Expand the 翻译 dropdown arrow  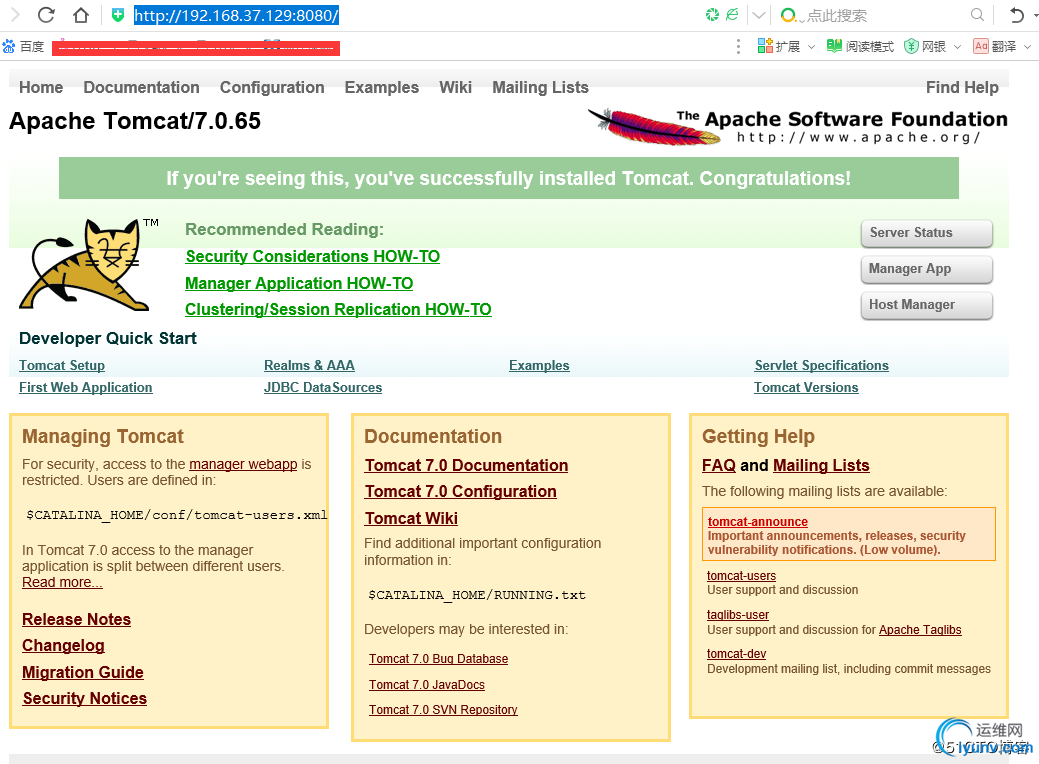click(1027, 47)
